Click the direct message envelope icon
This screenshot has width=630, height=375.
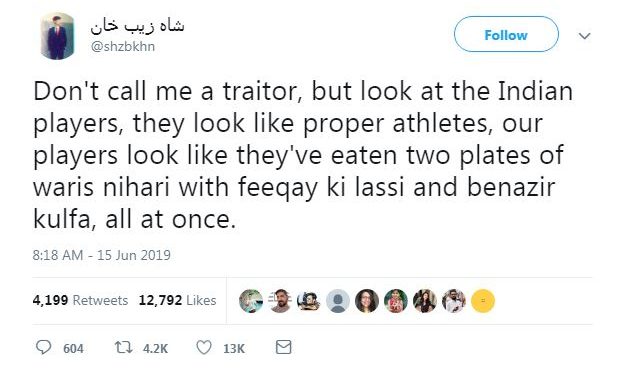284,347
